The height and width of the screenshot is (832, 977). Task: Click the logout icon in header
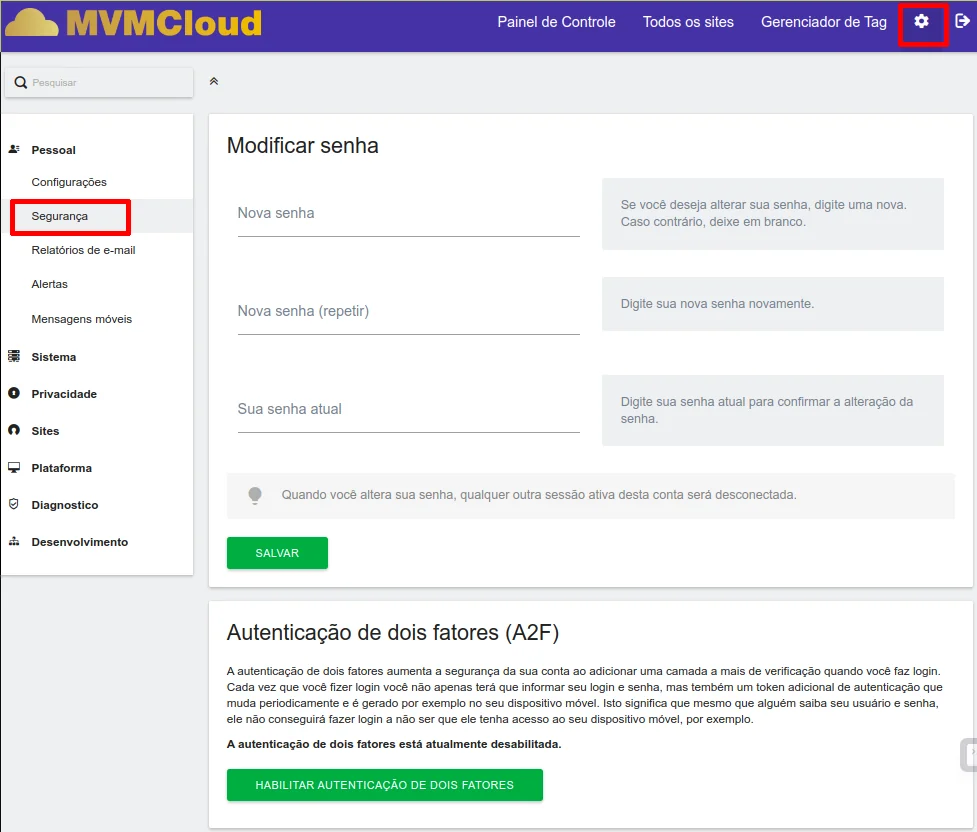pyautogui.click(x=962, y=22)
